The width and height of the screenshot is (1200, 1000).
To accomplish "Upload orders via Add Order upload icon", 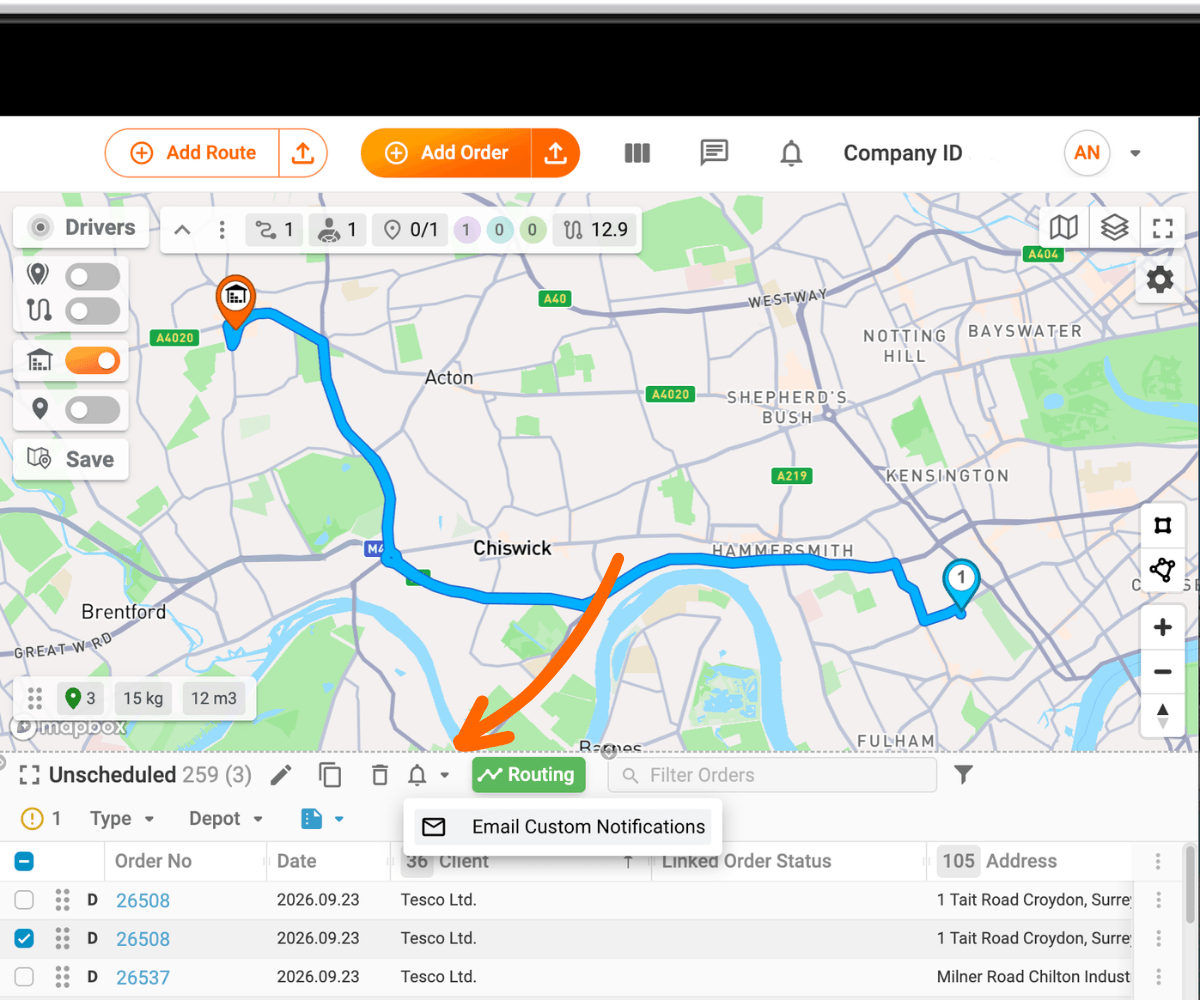I will tap(555, 153).
